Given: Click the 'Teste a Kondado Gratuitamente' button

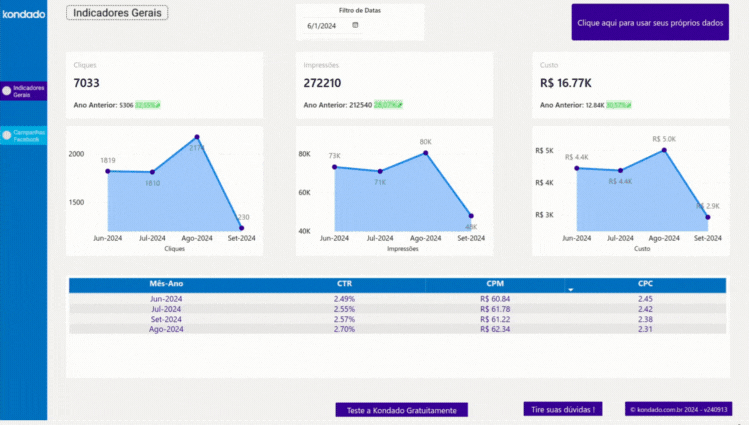Looking at the screenshot, I should [x=401, y=410].
